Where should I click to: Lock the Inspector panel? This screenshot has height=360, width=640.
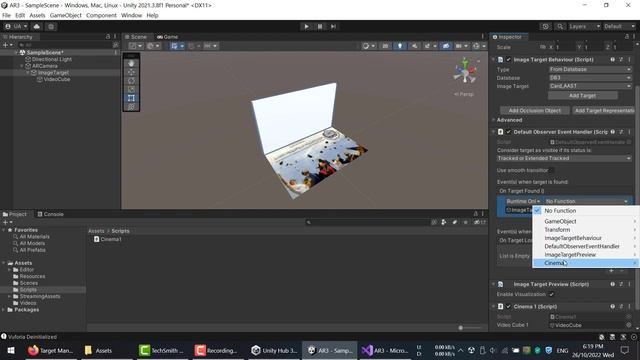(627, 37)
